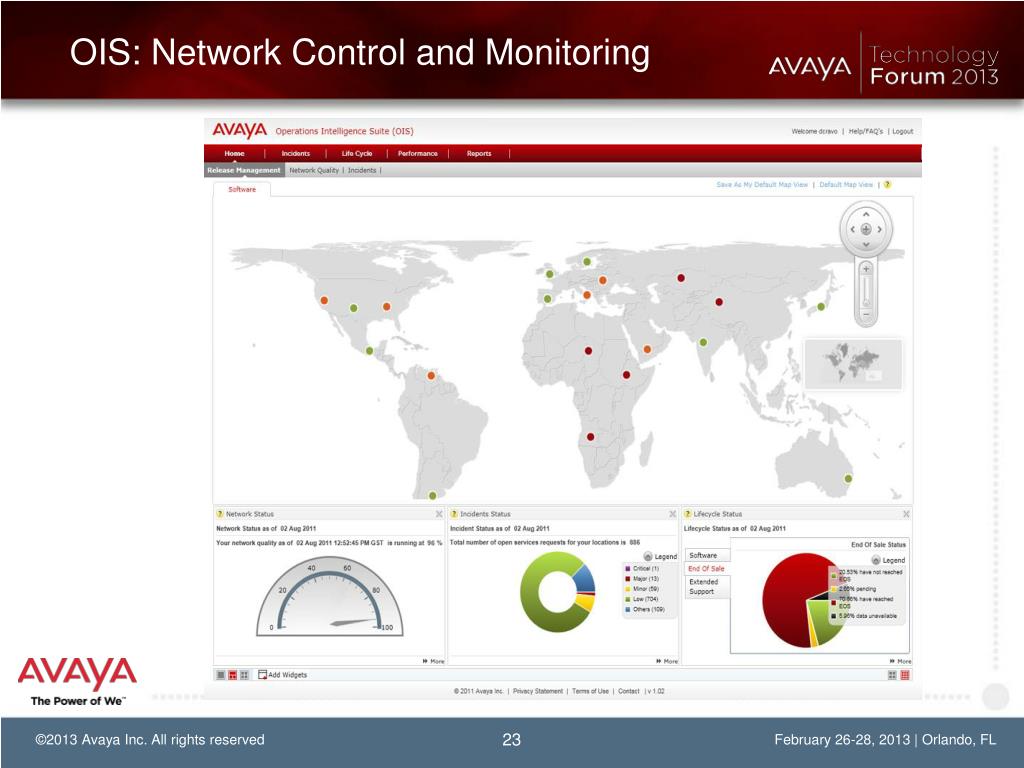Screen dimensions: 1024x768
Task: Click the green marker in Scandinavia
Action: [x=587, y=262]
